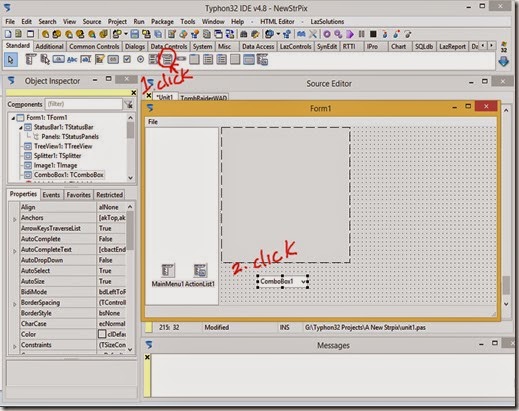This screenshot has width=519, height=411.
Task: Choose the TCheckBox component in palette
Action: click(127, 60)
